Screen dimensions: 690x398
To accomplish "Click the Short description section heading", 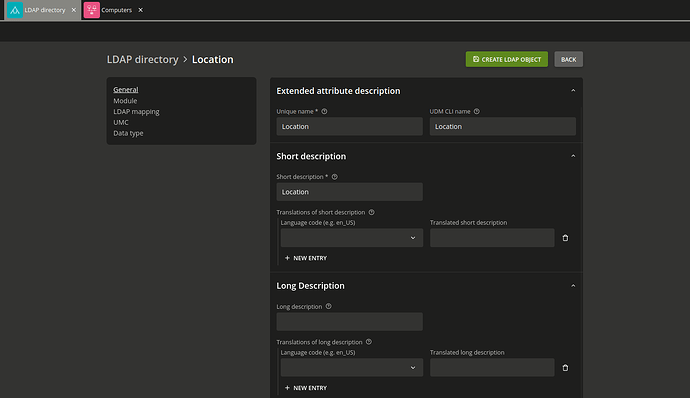I will point(311,156).
